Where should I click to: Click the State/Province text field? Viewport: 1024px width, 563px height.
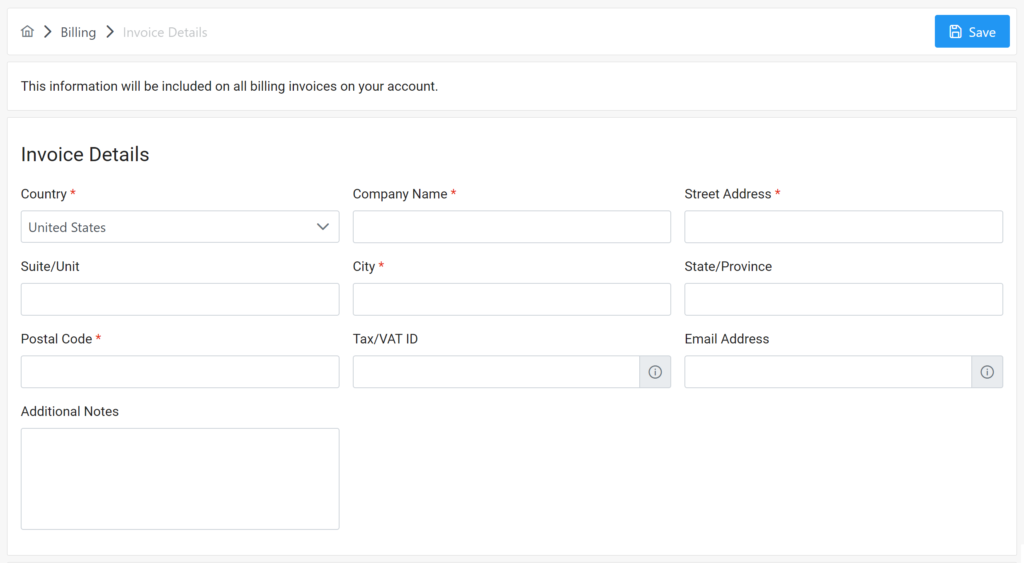[x=843, y=299]
